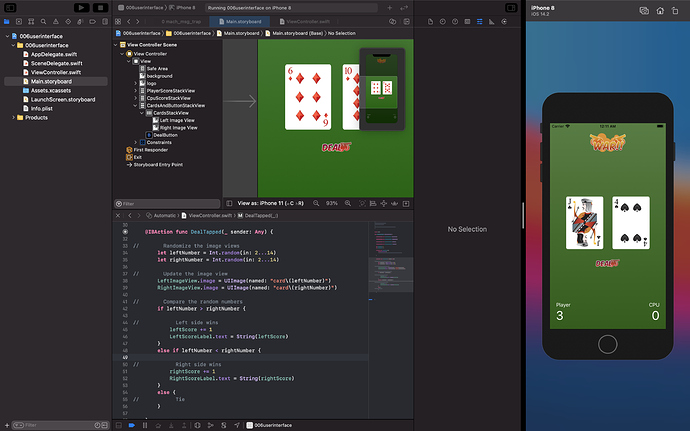Run the app with the play button
Image resolution: width=690 pixels, height=431 pixels.
pyautogui.click(x=81, y=7)
